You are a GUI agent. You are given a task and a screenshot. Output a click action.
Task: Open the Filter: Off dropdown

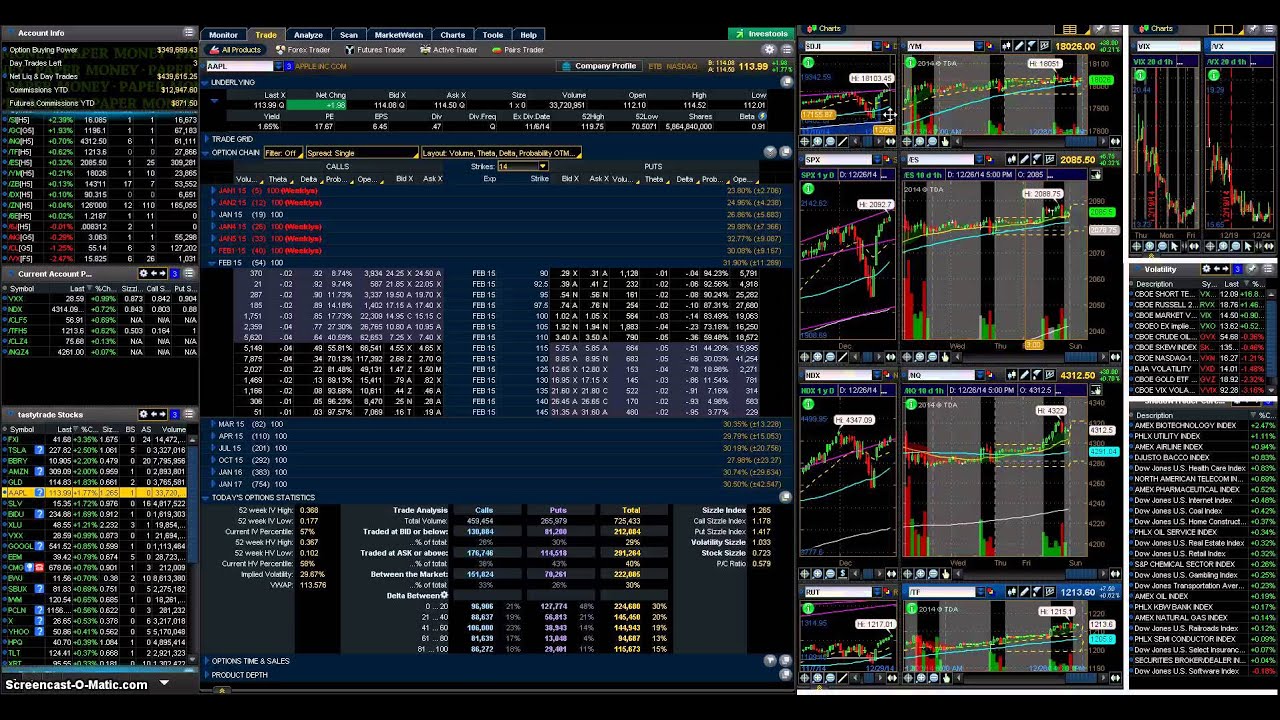[283, 153]
